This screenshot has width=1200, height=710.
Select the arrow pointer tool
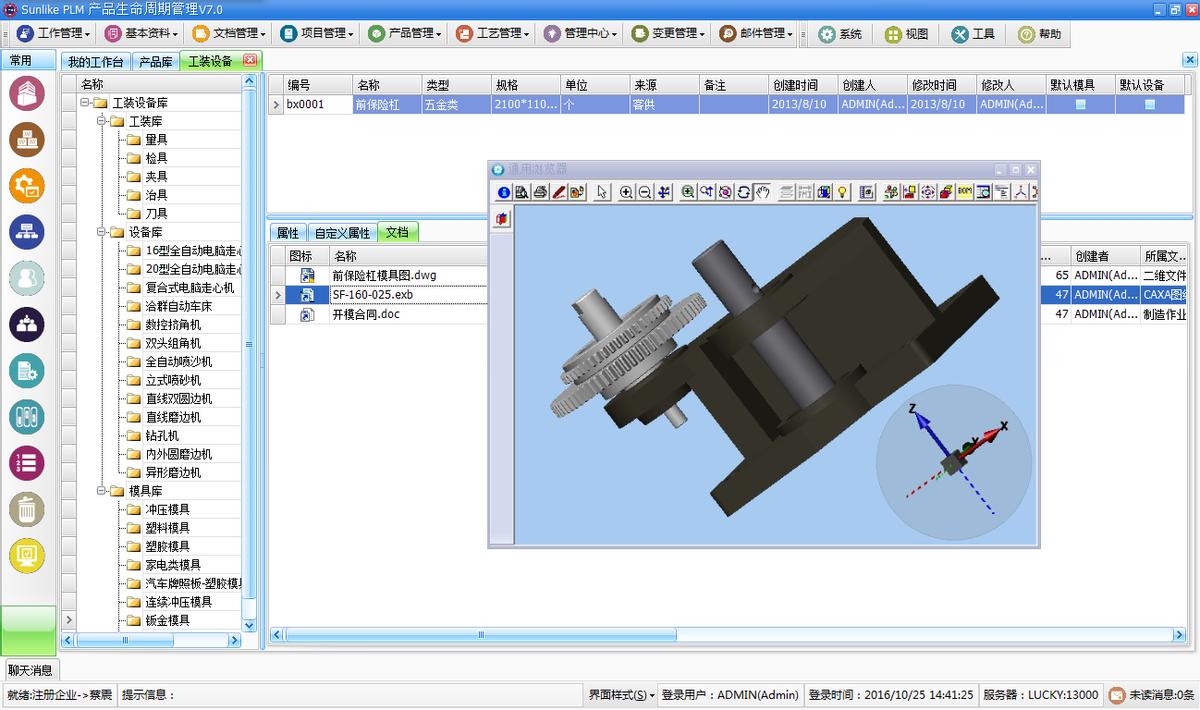pos(602,192)
